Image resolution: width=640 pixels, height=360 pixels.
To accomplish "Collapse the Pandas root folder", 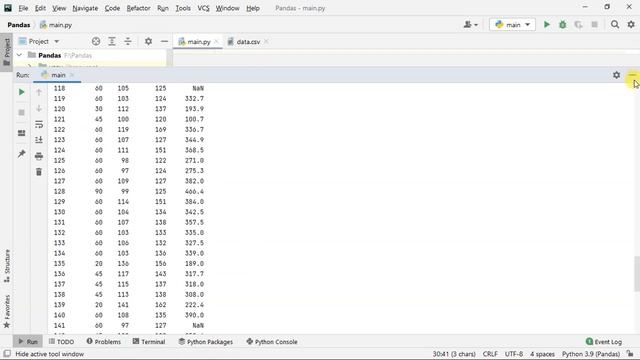I will [x=19, y=55].
